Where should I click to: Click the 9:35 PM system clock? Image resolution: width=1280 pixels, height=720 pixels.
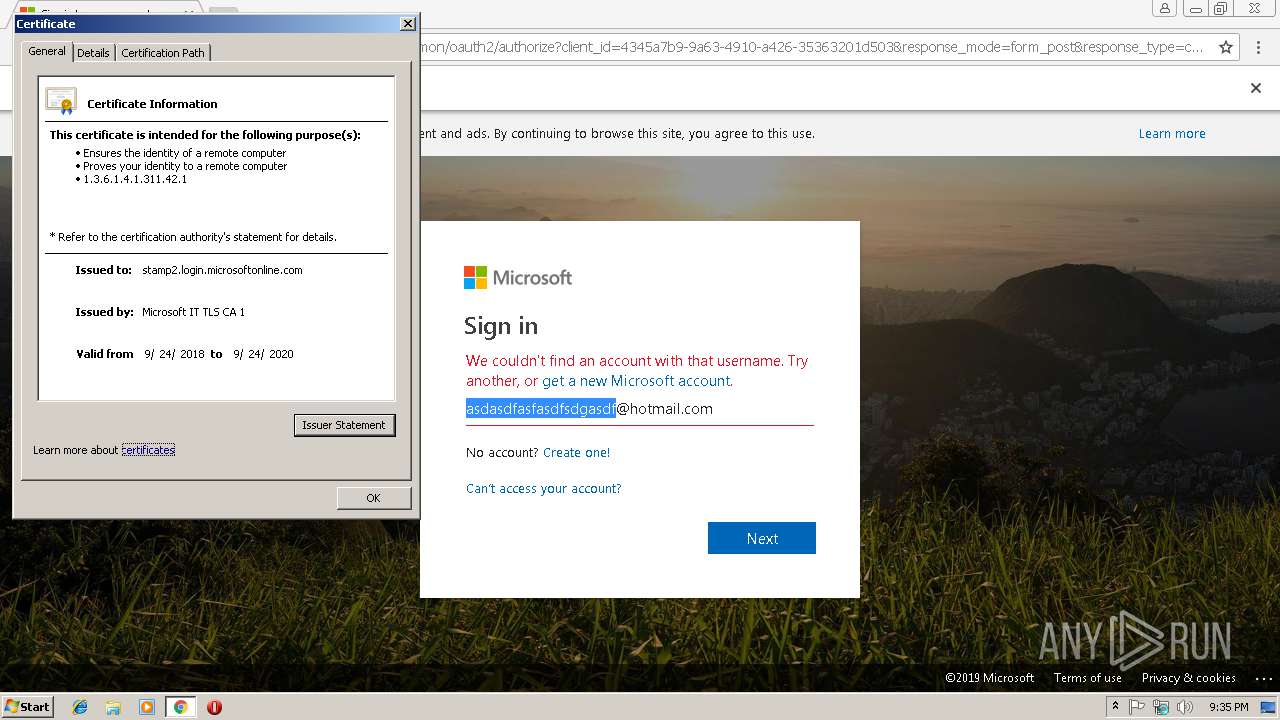point(1229,707)
